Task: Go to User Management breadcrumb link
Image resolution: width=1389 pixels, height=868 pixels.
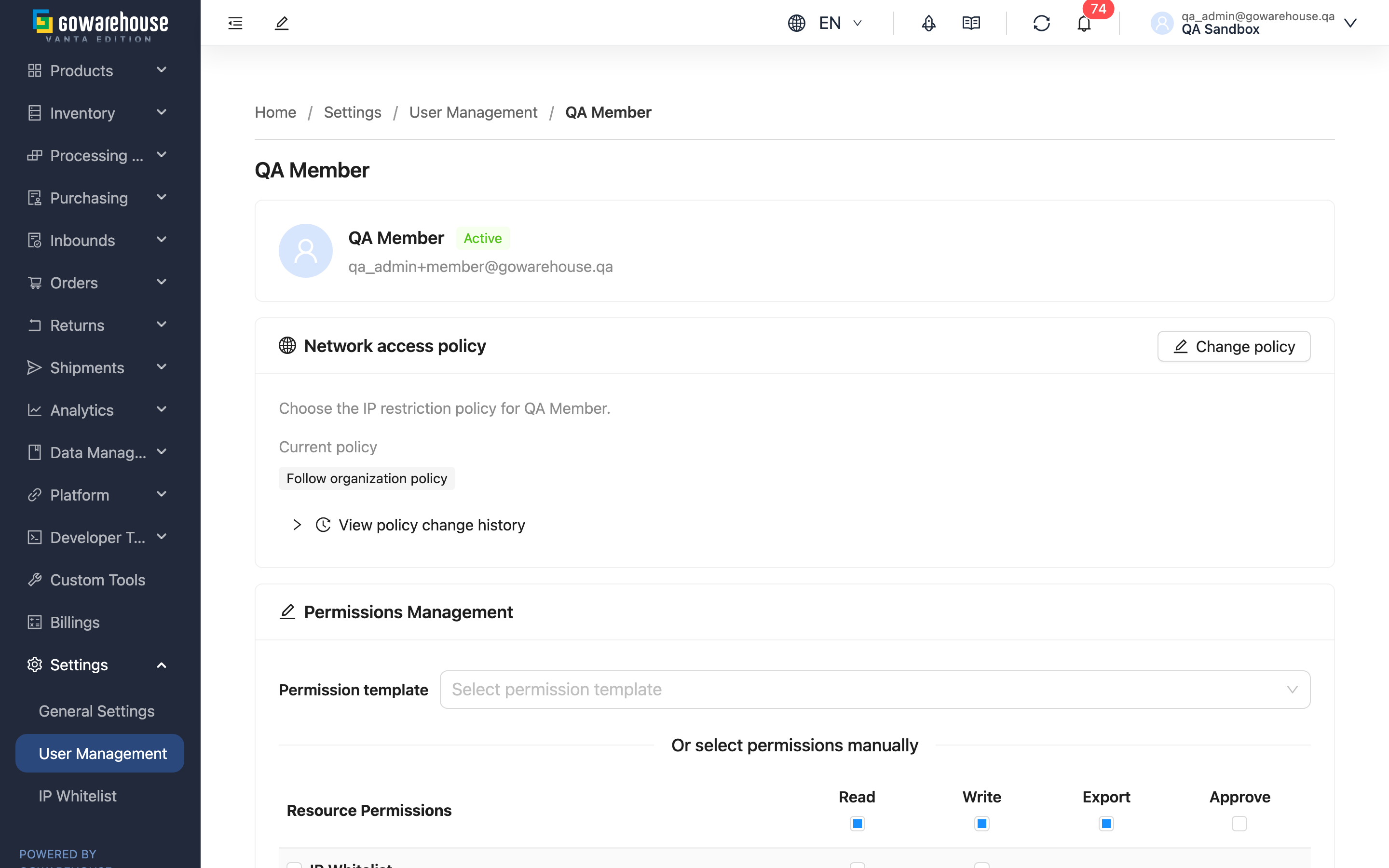Action: 473,112
